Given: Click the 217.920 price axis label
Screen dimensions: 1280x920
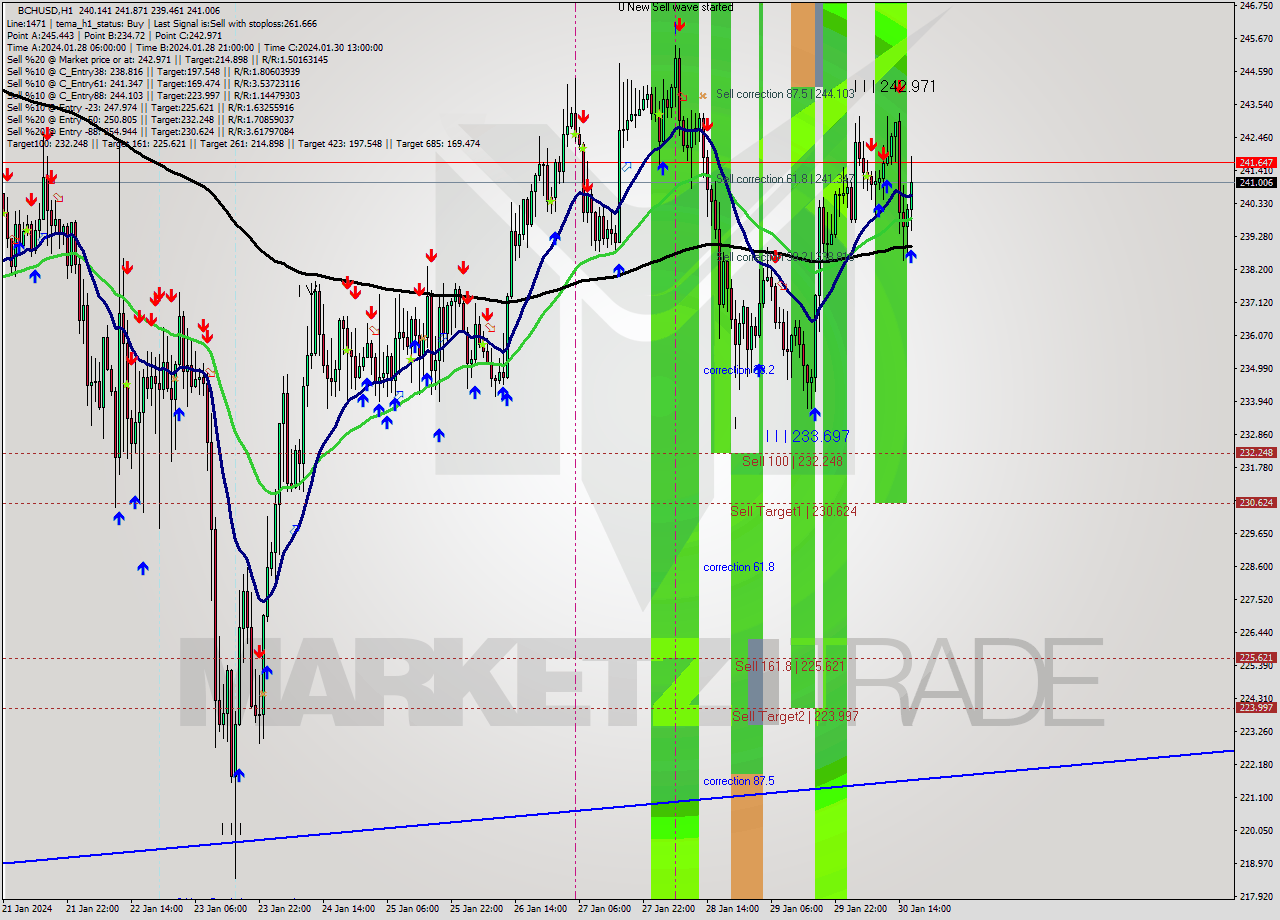Looking at the screenshot, I should pyautogui.click(x=1256, y=896).
